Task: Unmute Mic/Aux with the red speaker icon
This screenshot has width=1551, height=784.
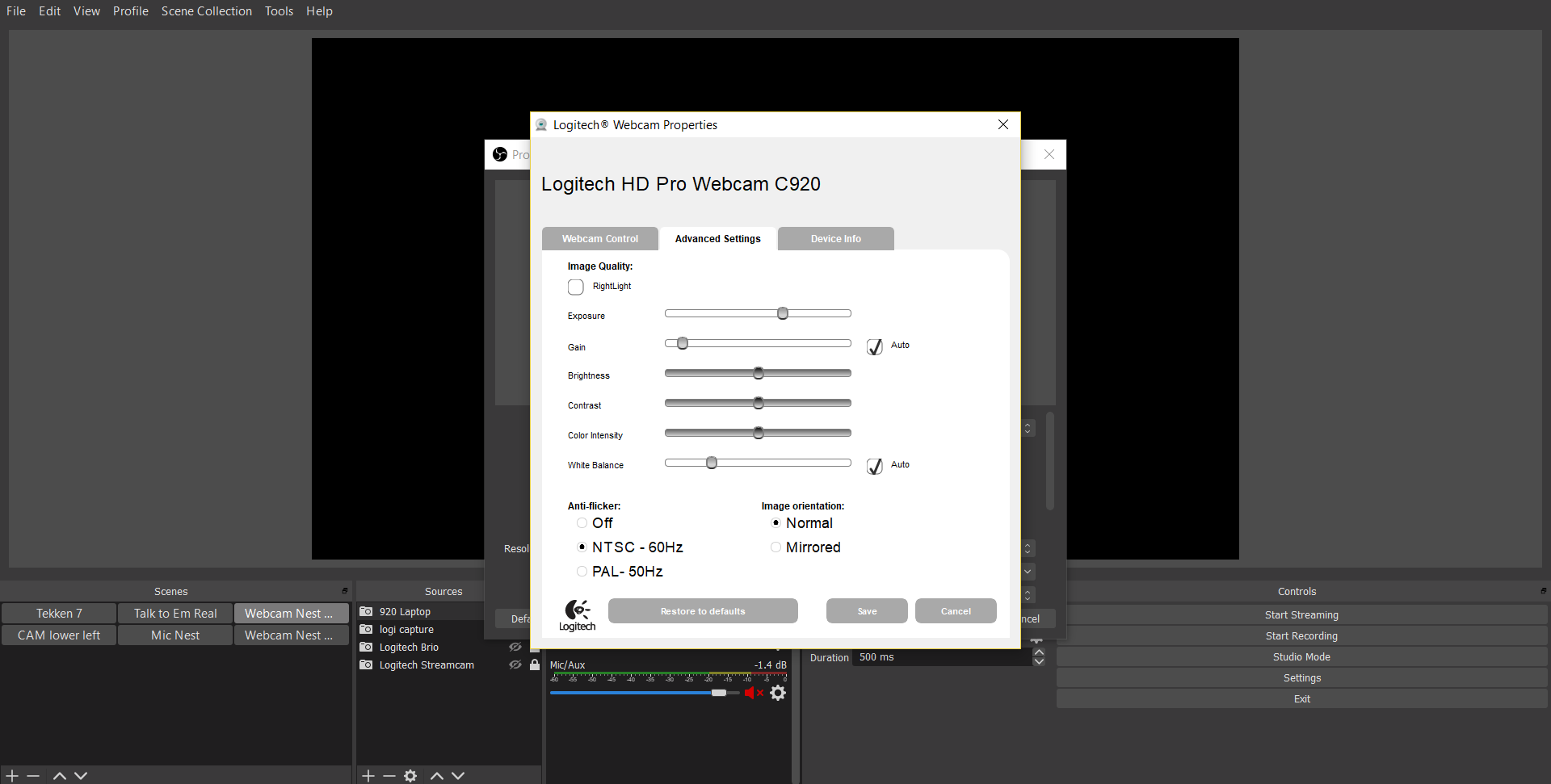Action: point(754,693)
